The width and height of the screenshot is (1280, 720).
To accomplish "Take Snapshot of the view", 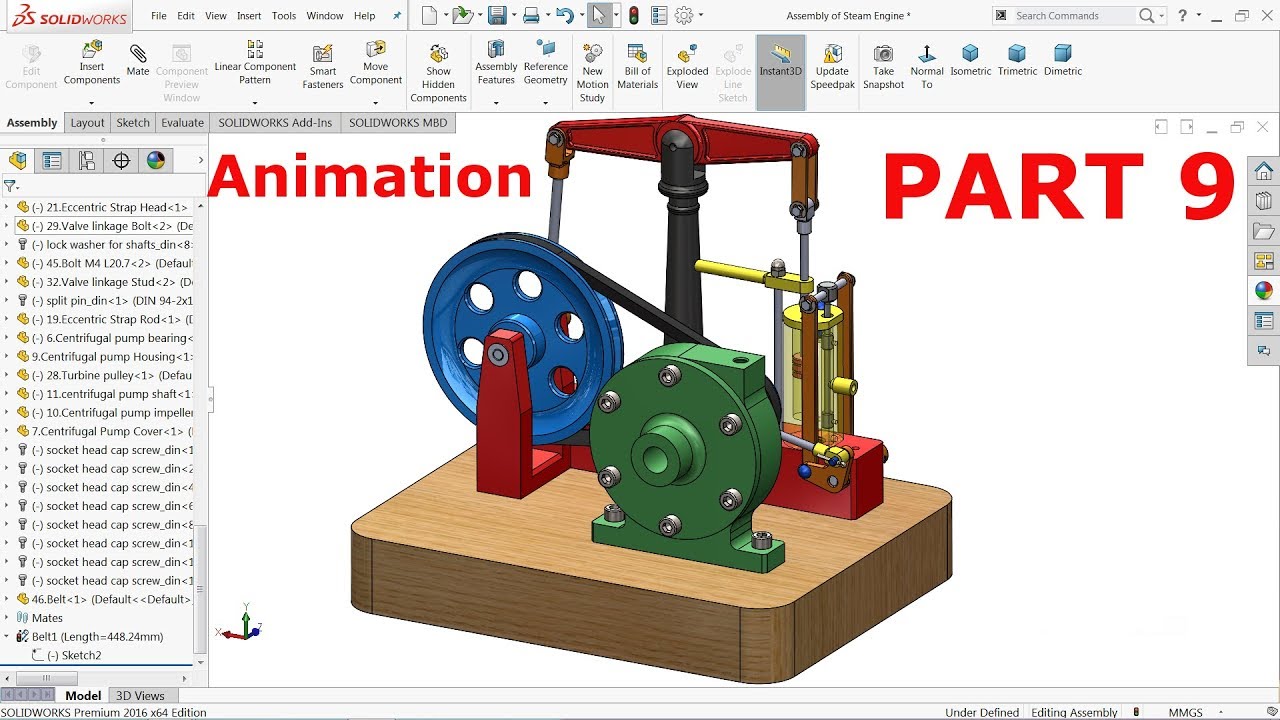I will (x=883, y=67).
